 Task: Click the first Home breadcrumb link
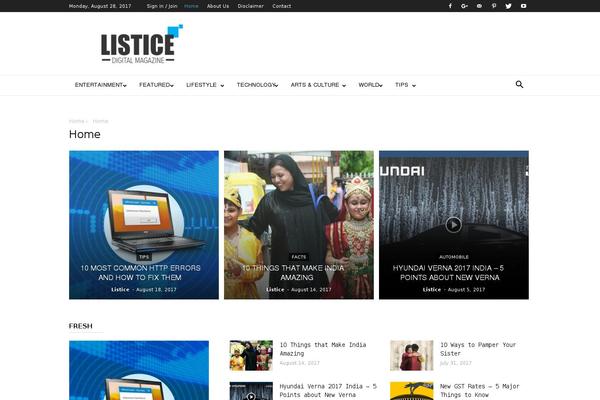coord(76,121)
